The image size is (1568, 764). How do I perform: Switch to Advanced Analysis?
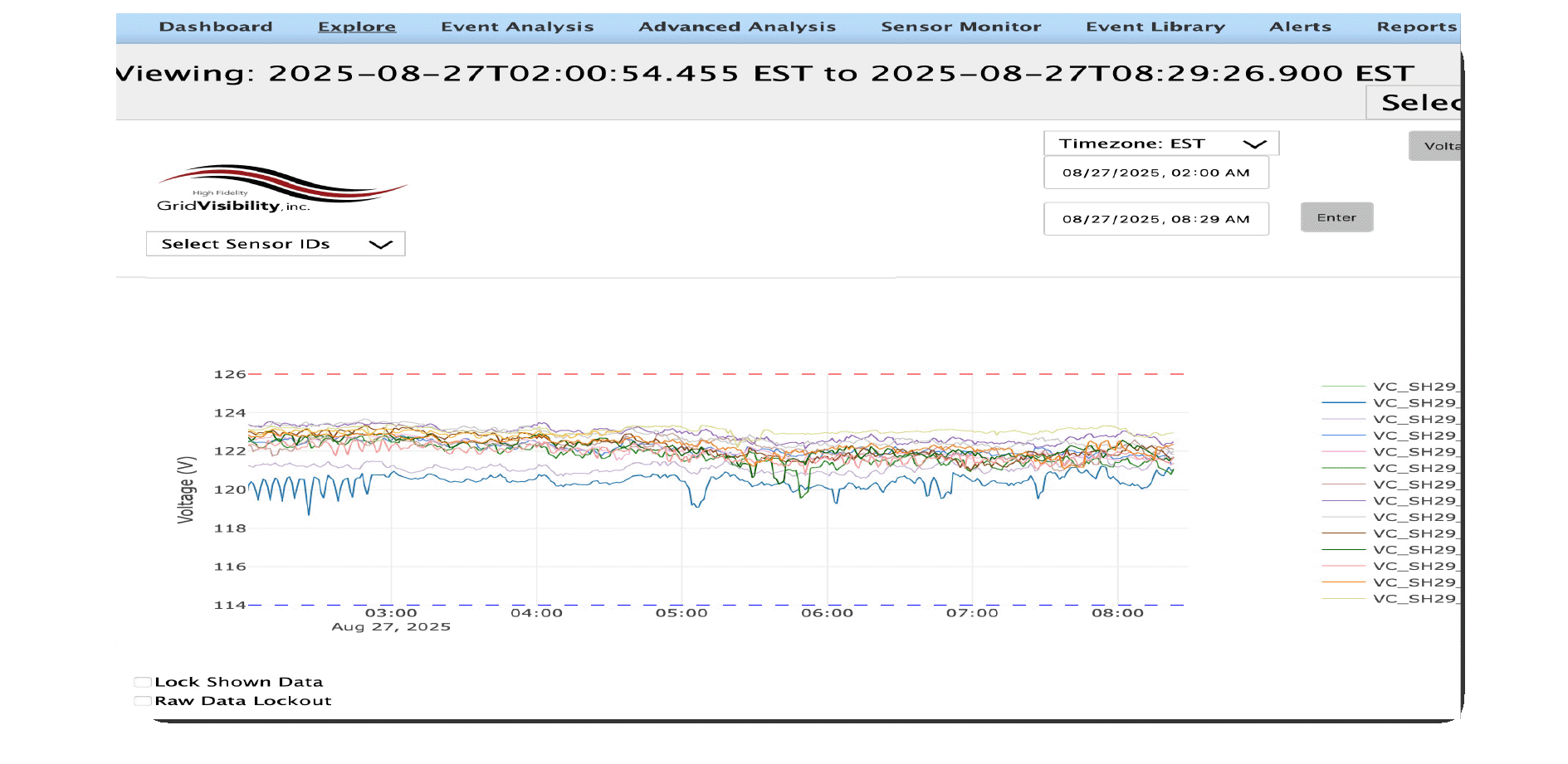pos(737,27)
